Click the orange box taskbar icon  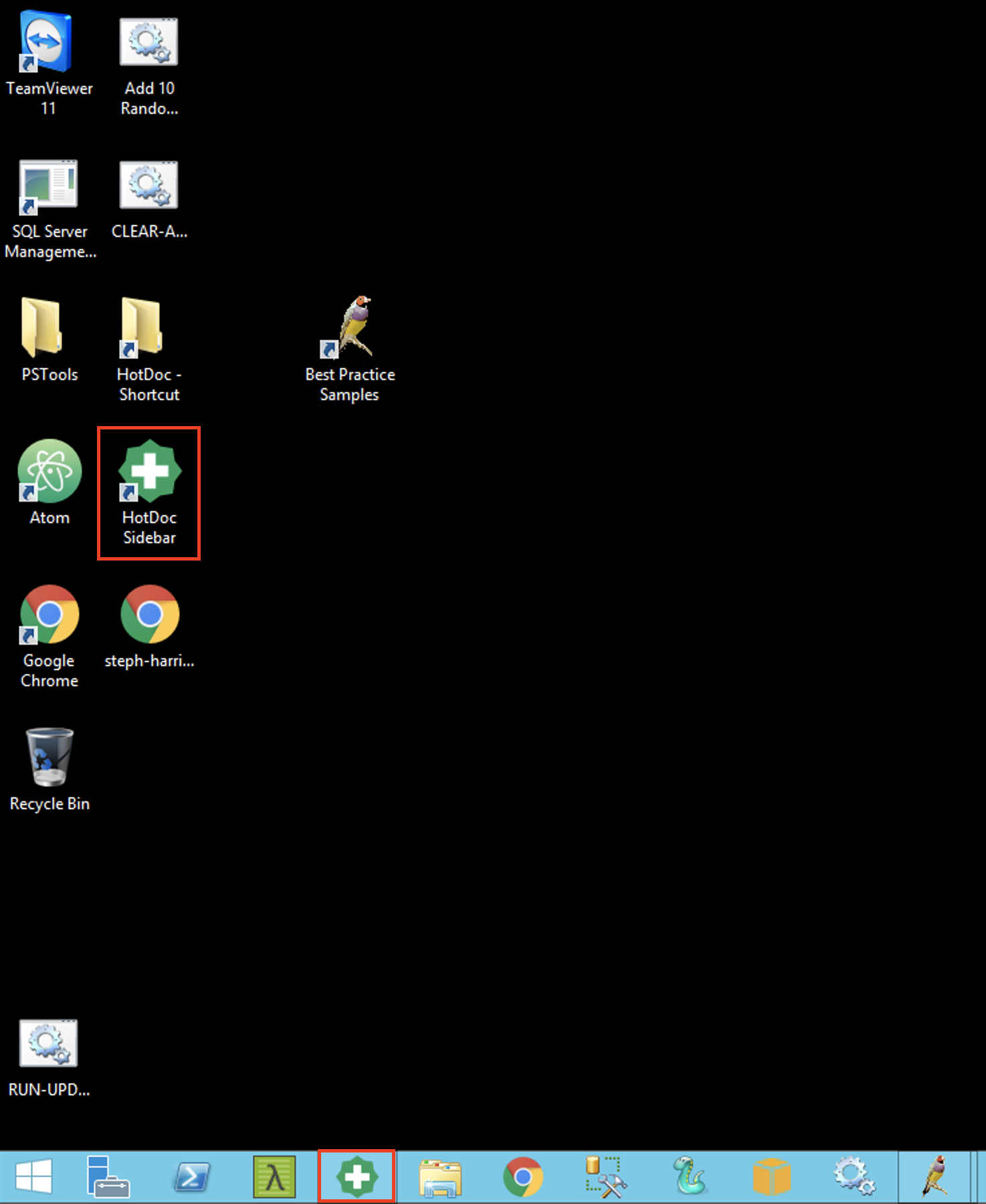tap(772, 1177)
